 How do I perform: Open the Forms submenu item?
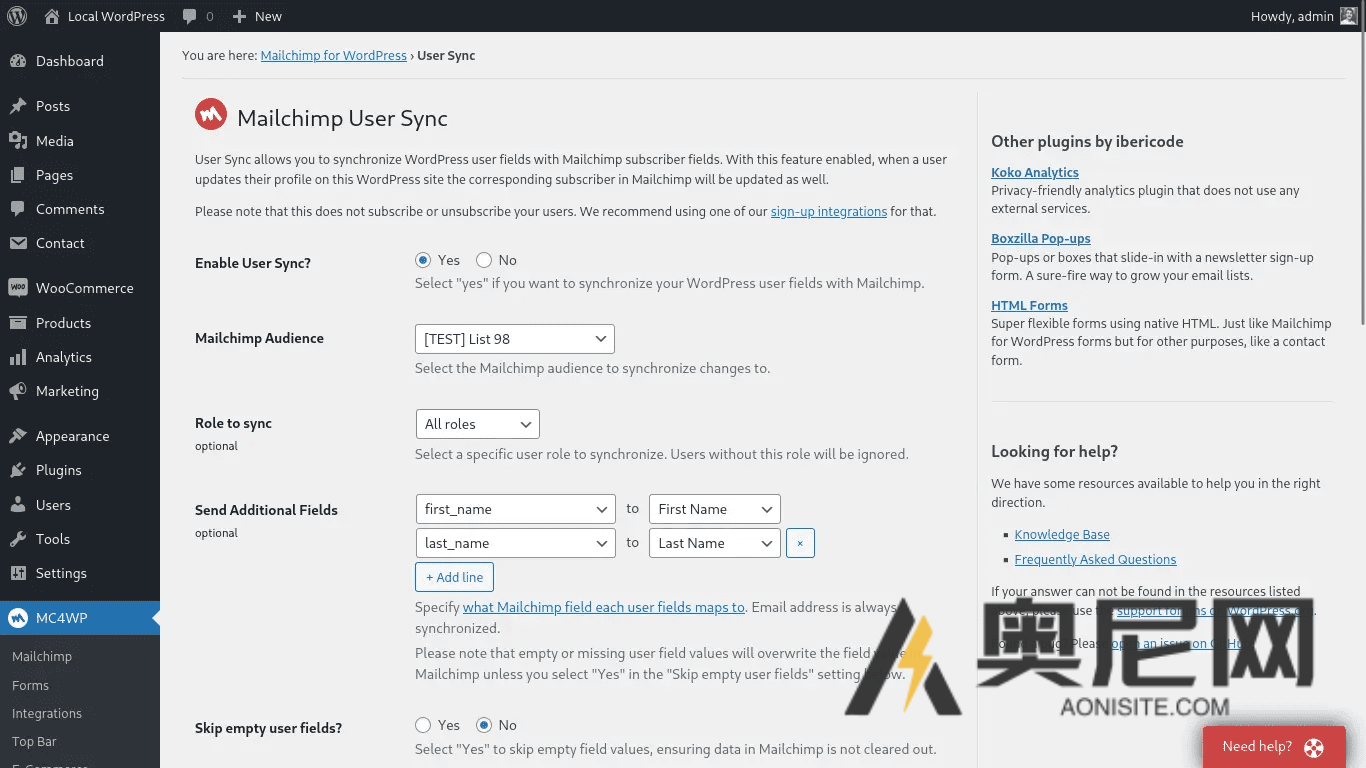tap(30, 686)
